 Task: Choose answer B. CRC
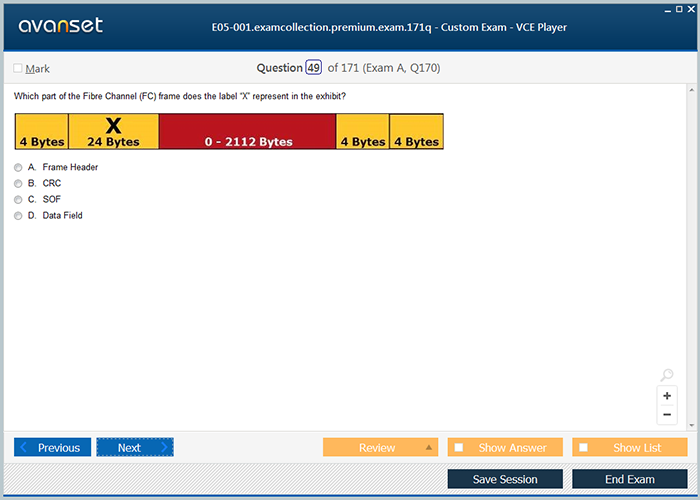[x=18, y=183]
